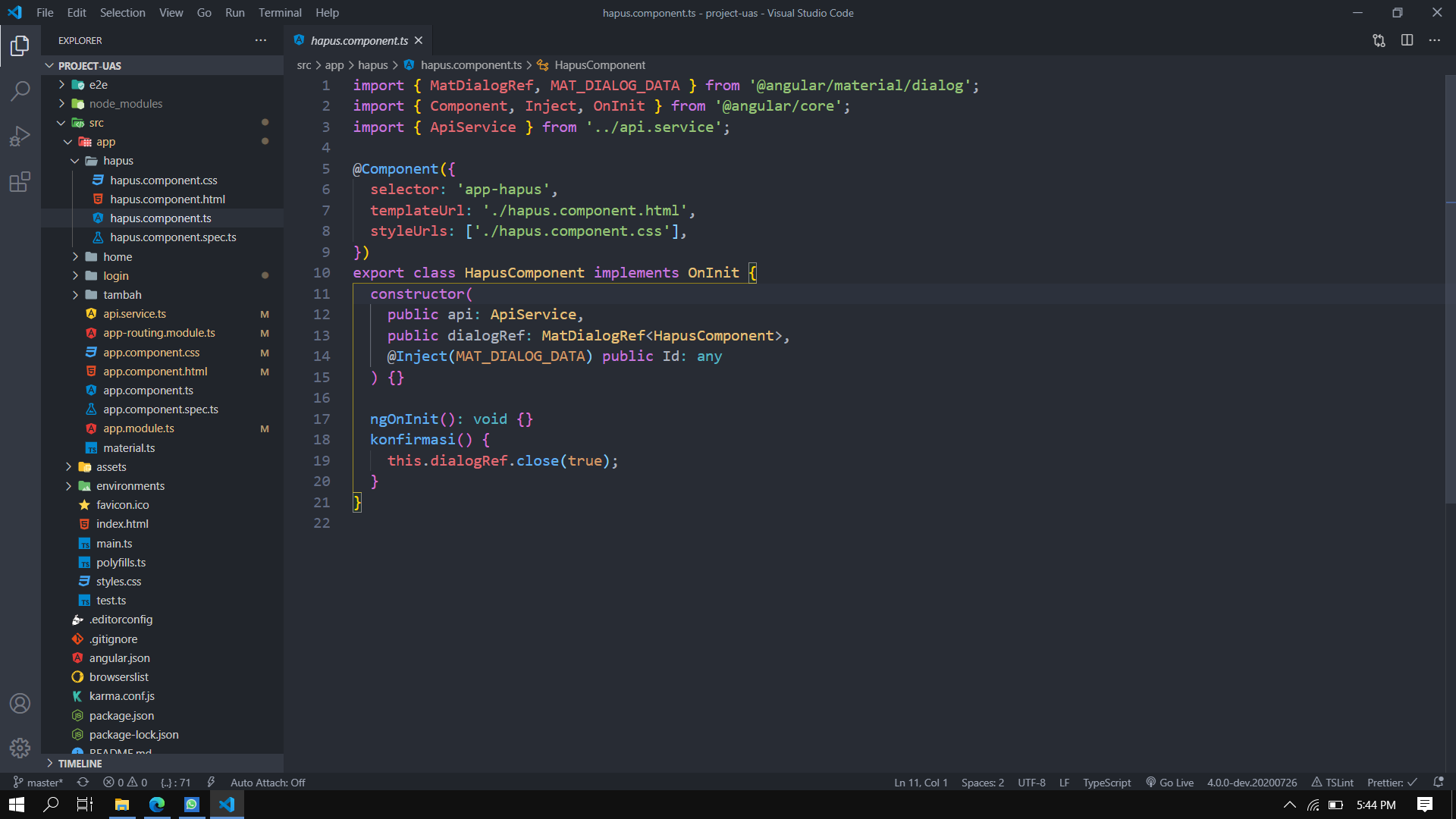Screen dimensions: 1456x819
Task: Open the Search view in activity bar
Action: (20, 91)
